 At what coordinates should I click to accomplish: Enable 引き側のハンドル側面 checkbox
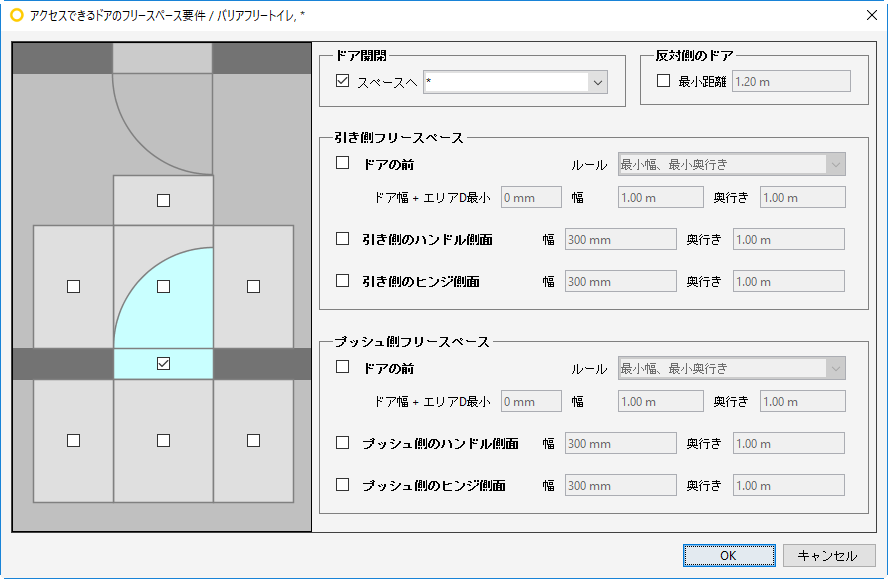pyautogui.click(x=342, y=239)
